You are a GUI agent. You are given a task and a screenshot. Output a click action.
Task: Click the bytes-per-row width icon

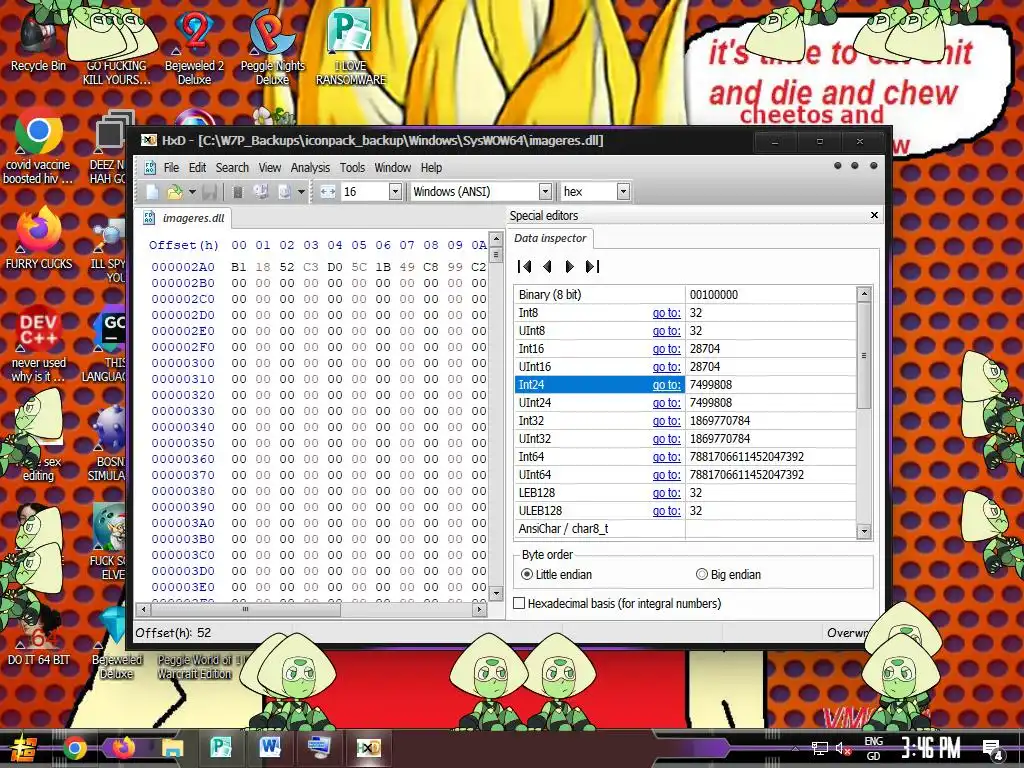click(328, 192)
